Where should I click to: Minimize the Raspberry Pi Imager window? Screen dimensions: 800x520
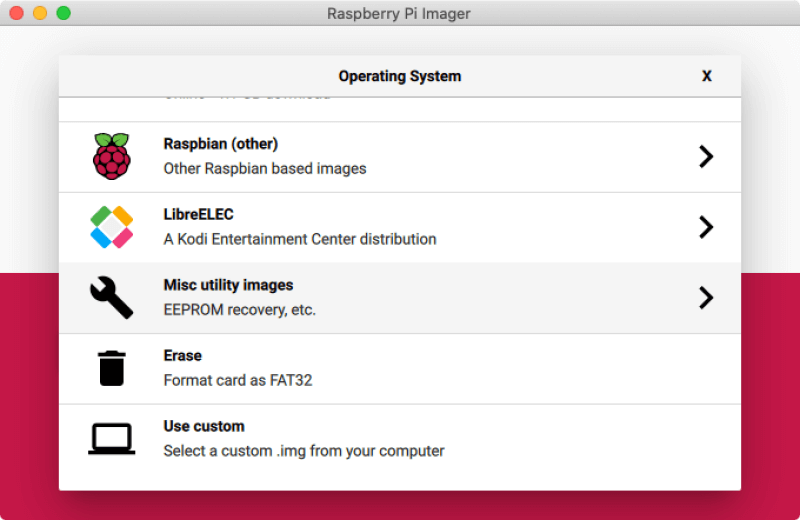point(40,13)
